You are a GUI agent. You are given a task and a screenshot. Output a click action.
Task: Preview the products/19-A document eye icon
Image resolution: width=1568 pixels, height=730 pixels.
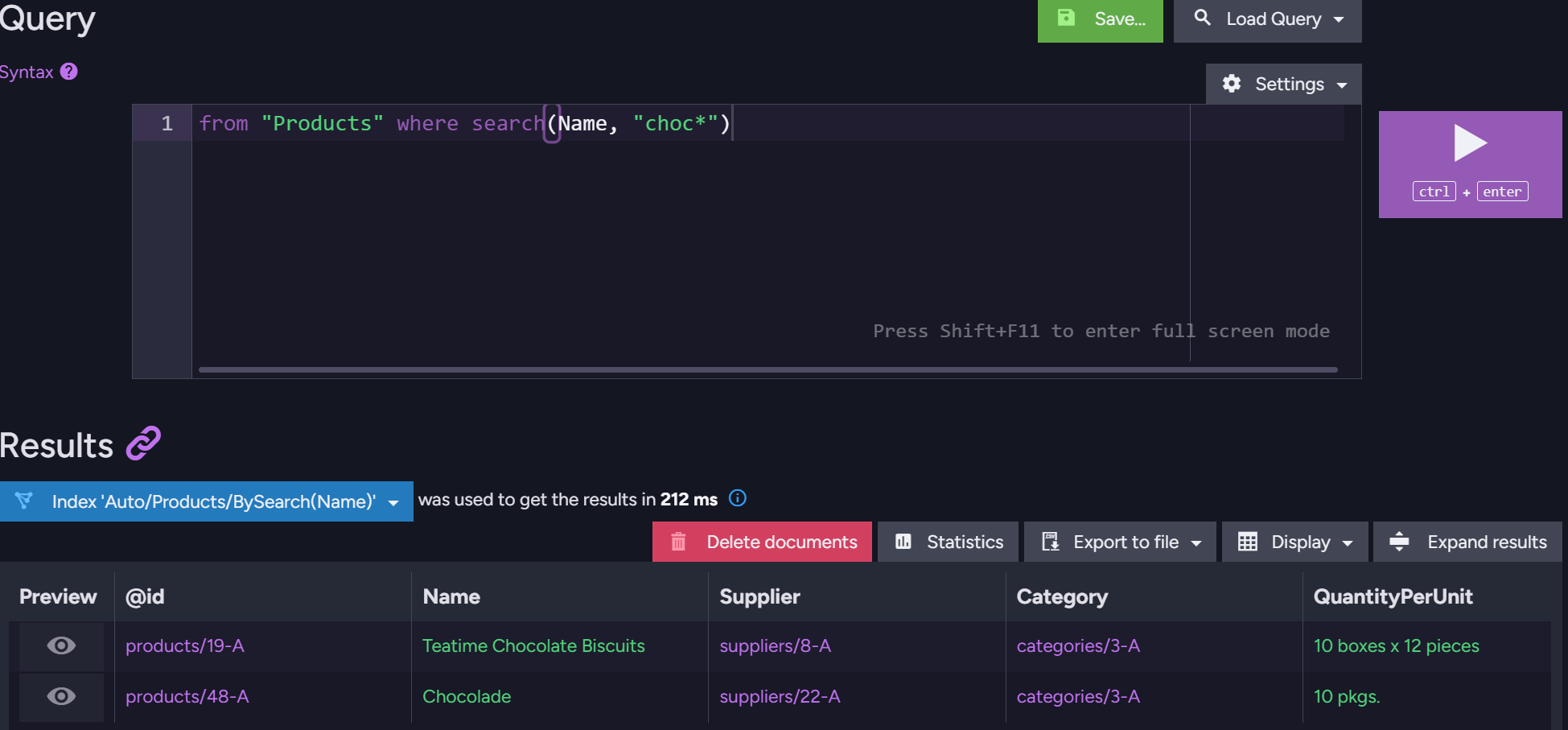coord(61,645)
